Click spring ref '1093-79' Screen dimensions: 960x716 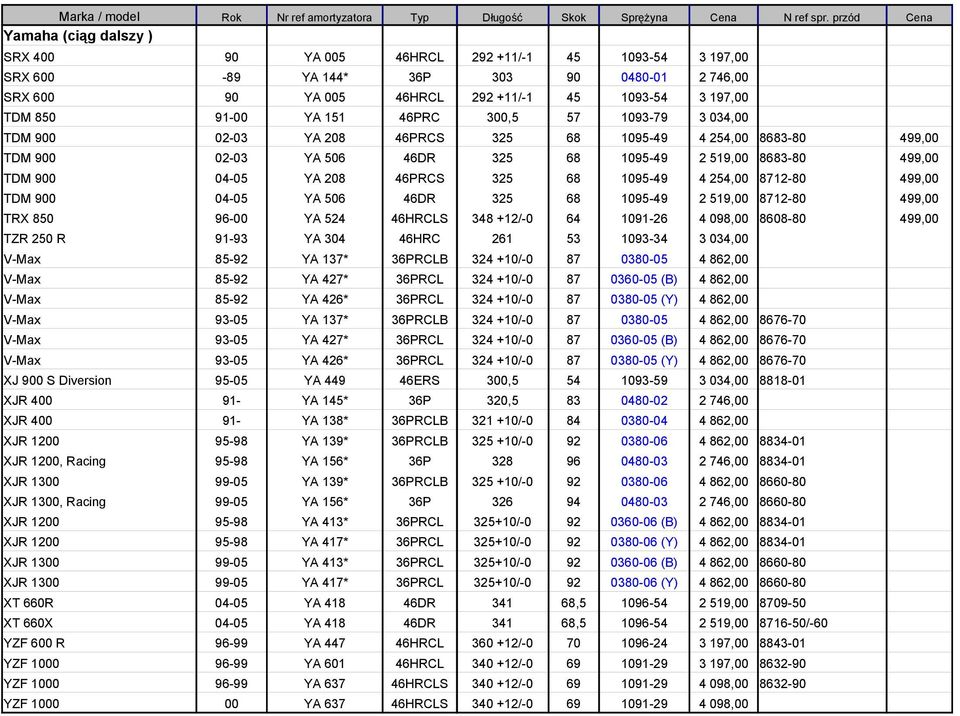[644, 118]
